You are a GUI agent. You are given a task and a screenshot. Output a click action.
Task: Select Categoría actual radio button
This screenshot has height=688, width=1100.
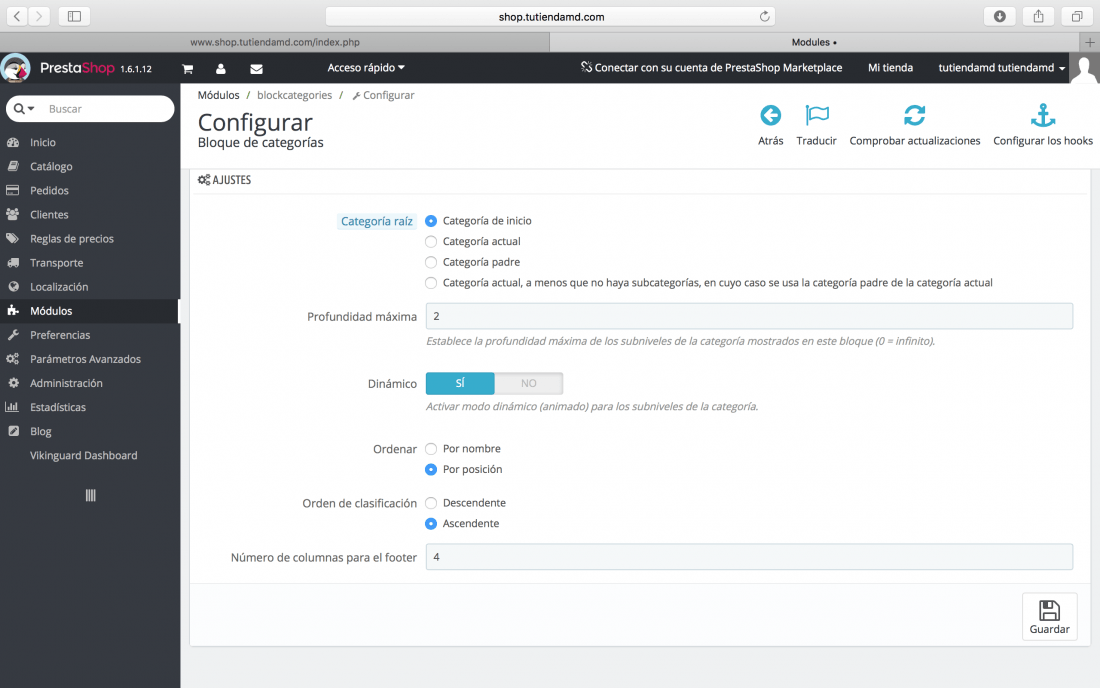pos(431,241)
